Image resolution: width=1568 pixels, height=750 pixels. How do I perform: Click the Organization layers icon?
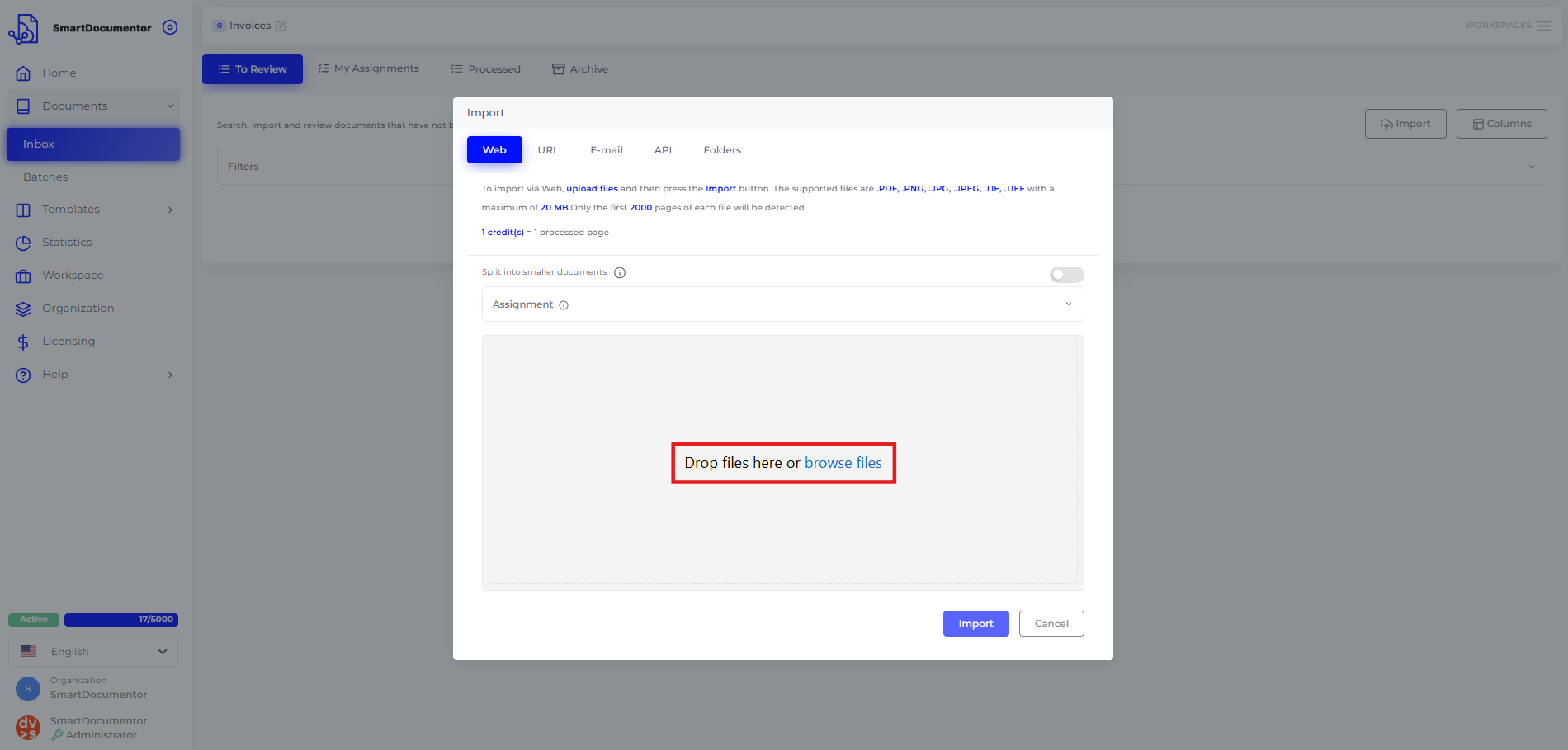pyautogui.click(x=23, y=309)
